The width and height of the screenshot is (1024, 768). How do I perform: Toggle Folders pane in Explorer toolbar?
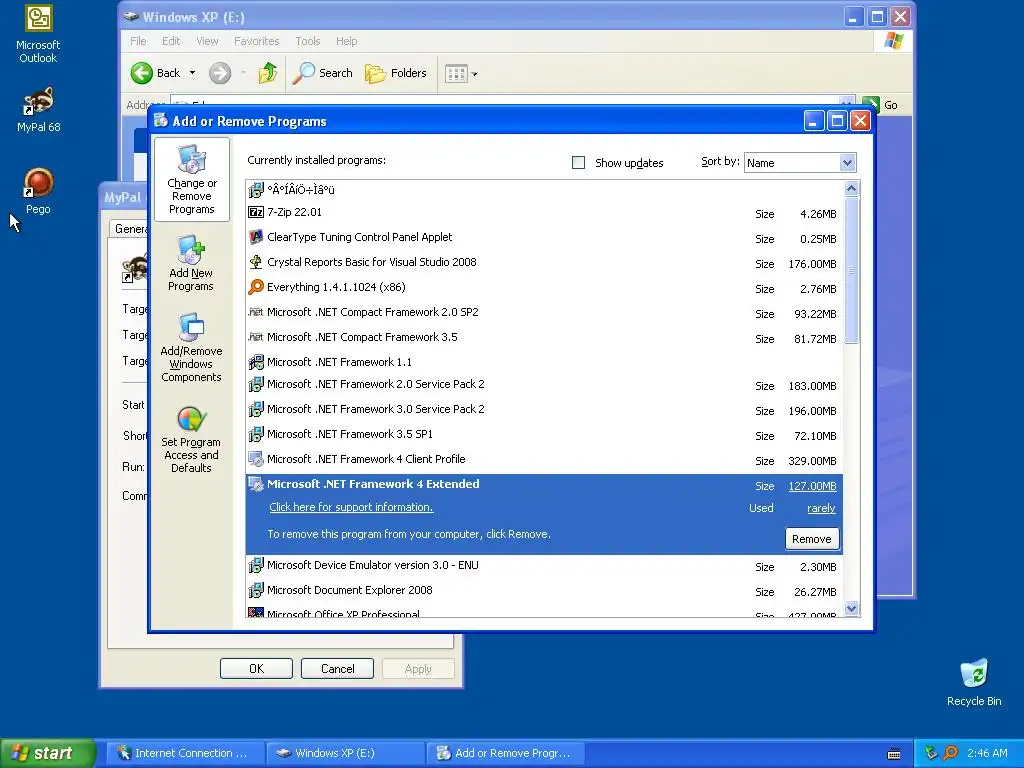(396, 73)
